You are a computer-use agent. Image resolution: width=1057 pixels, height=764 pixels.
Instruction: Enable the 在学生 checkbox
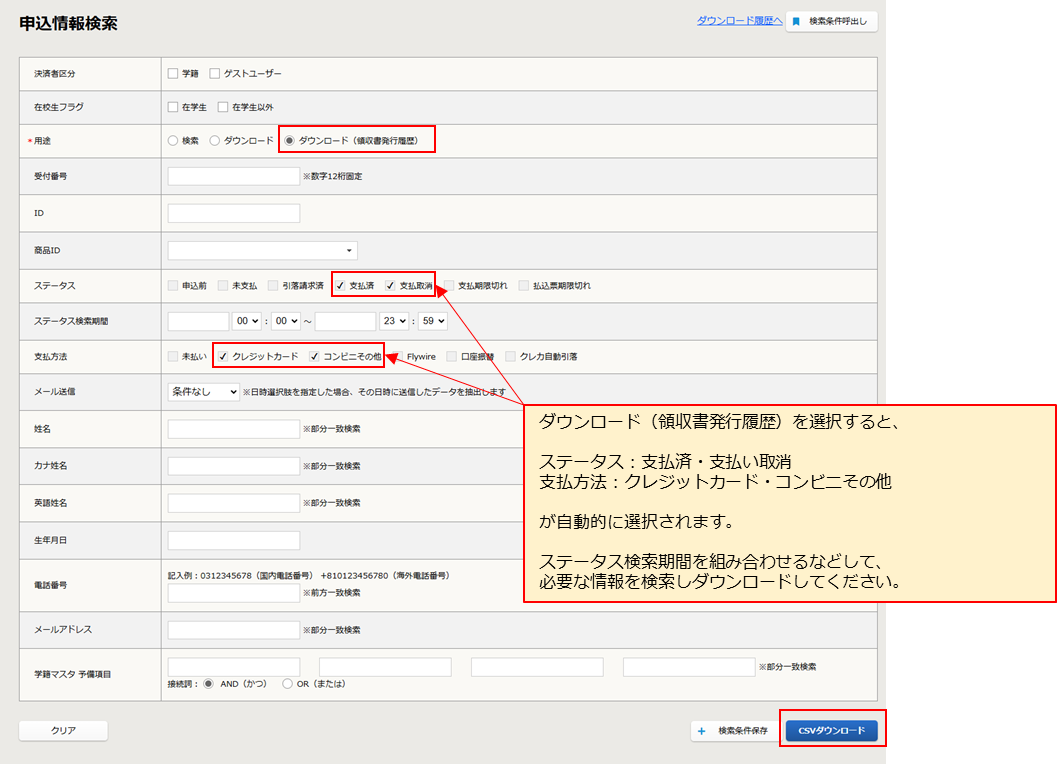click(173, 107)
